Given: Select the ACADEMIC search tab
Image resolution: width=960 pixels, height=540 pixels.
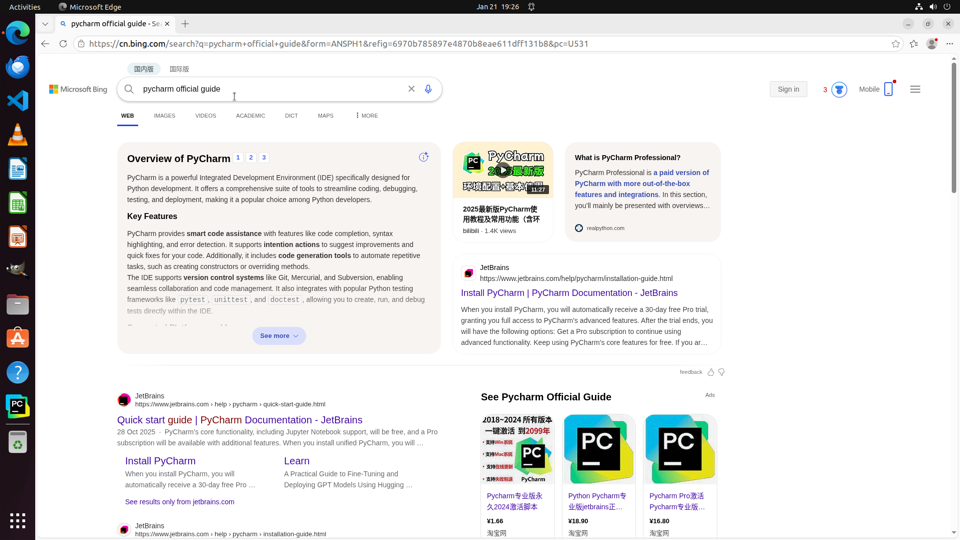Looking at the screenshot, I should click(x=250, y=116).
